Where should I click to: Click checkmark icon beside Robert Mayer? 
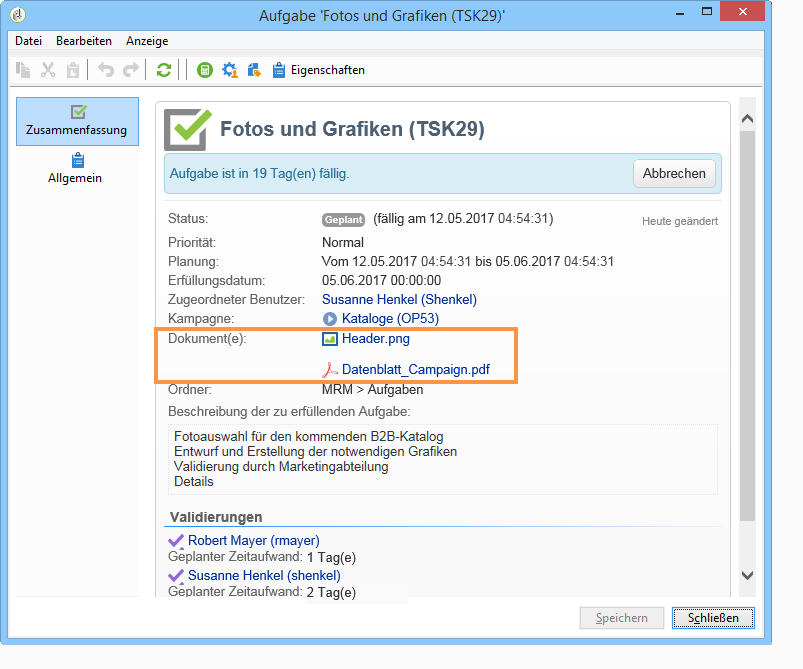pos(176,541)
